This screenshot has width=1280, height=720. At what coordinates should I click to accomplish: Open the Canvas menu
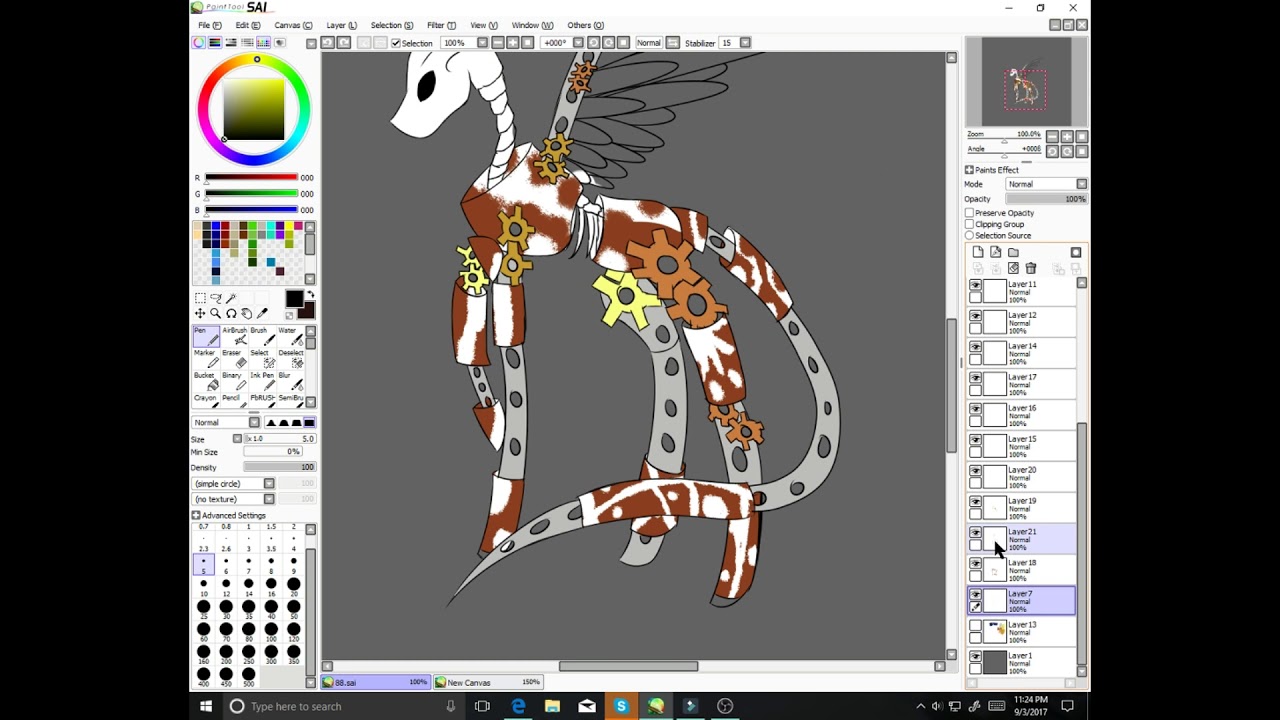[x=293, y=25]
